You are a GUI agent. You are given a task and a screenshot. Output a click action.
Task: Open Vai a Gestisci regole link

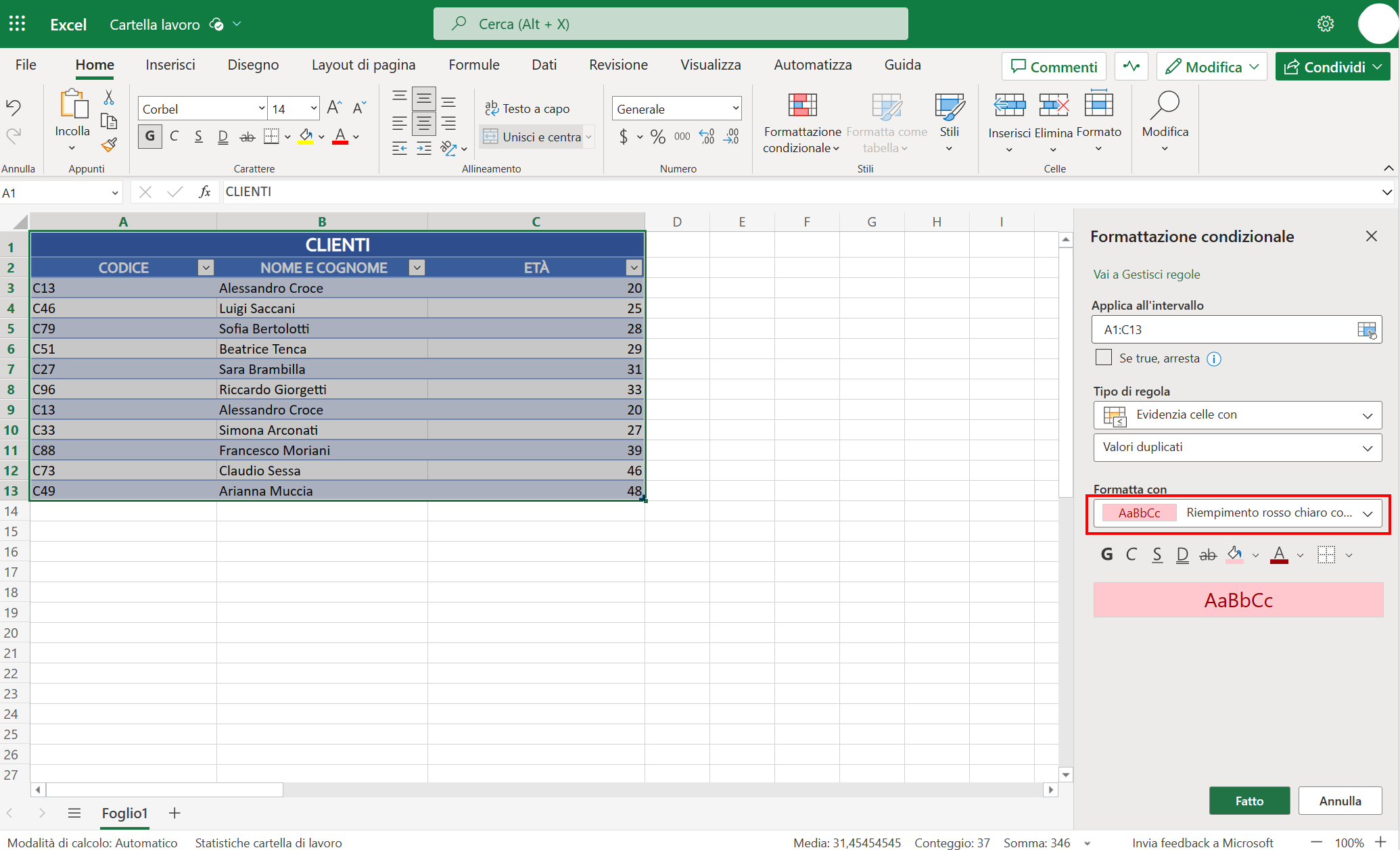[x=1146, y=274]
